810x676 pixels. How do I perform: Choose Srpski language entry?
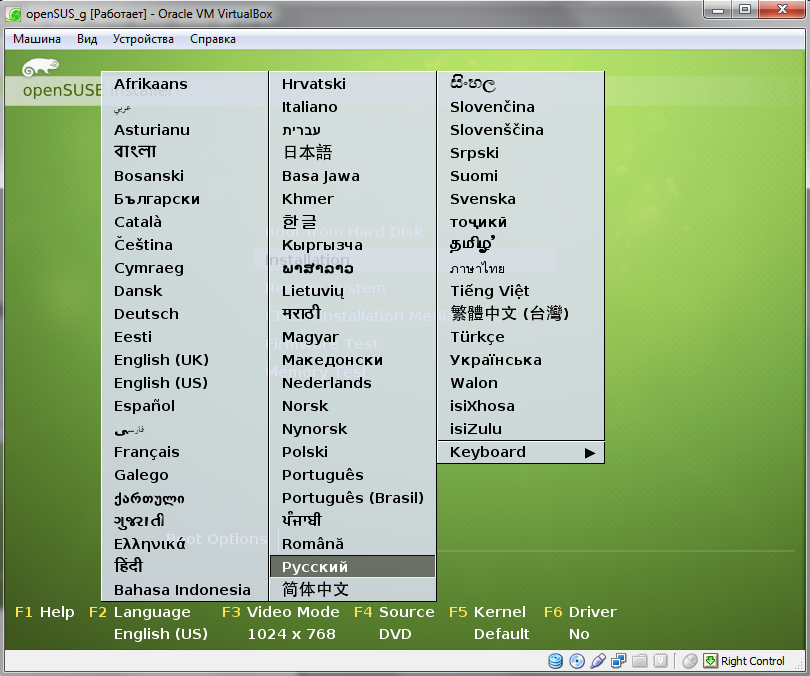[x=521, y=153]
